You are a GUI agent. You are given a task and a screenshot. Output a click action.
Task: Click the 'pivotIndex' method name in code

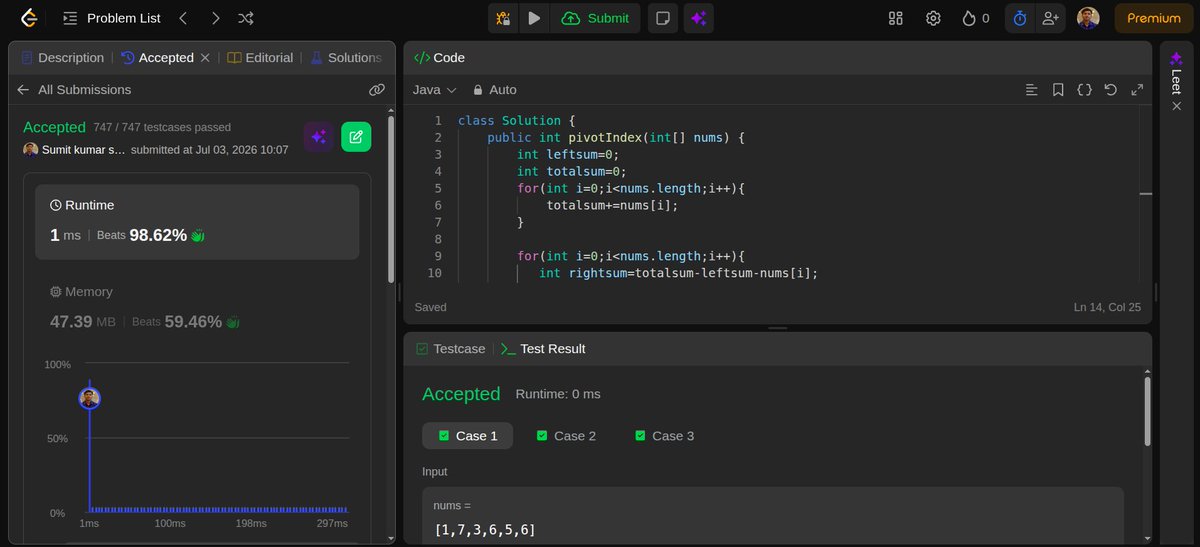coord(606,137)
